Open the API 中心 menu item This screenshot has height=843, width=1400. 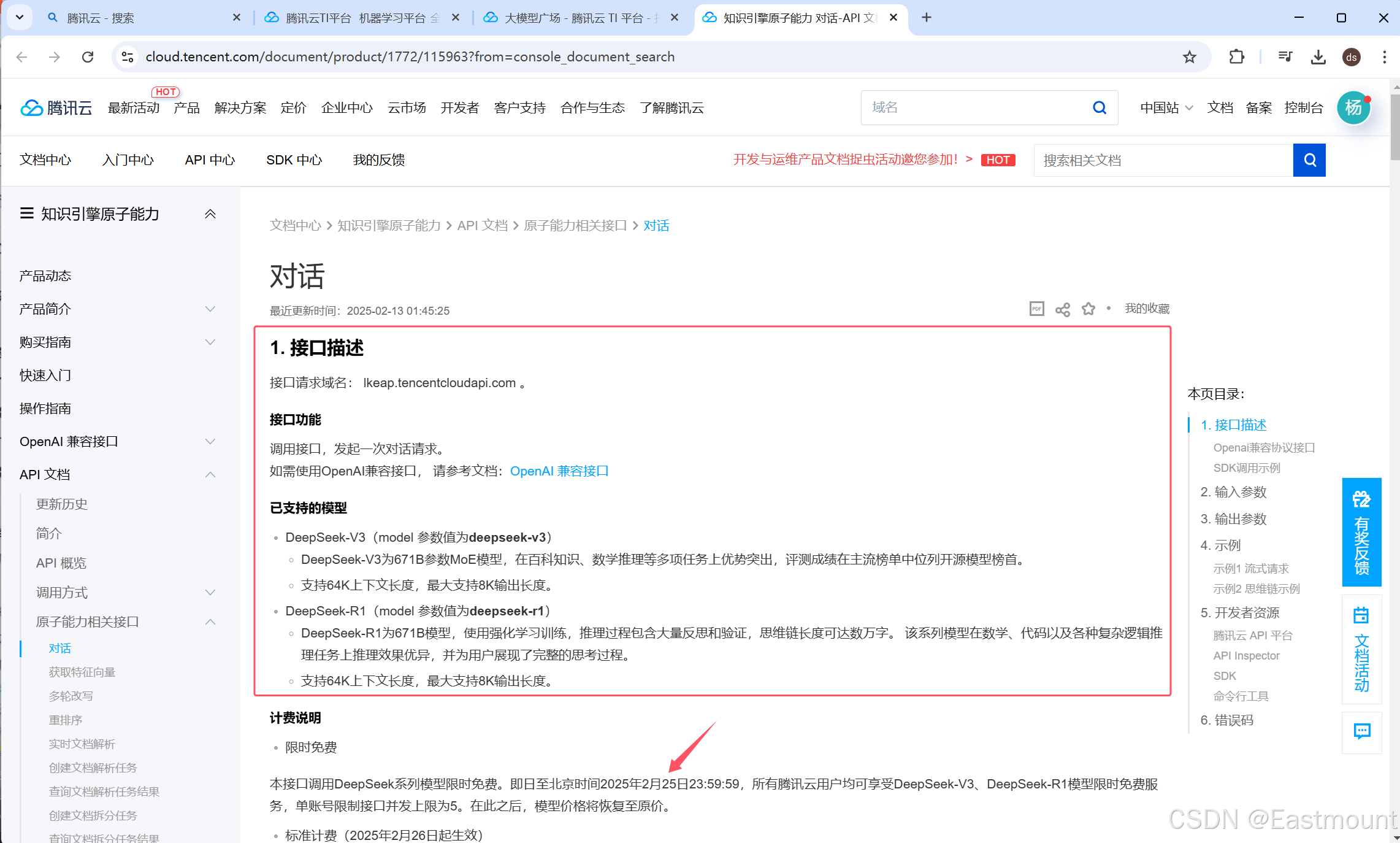[x=210, y=160]
